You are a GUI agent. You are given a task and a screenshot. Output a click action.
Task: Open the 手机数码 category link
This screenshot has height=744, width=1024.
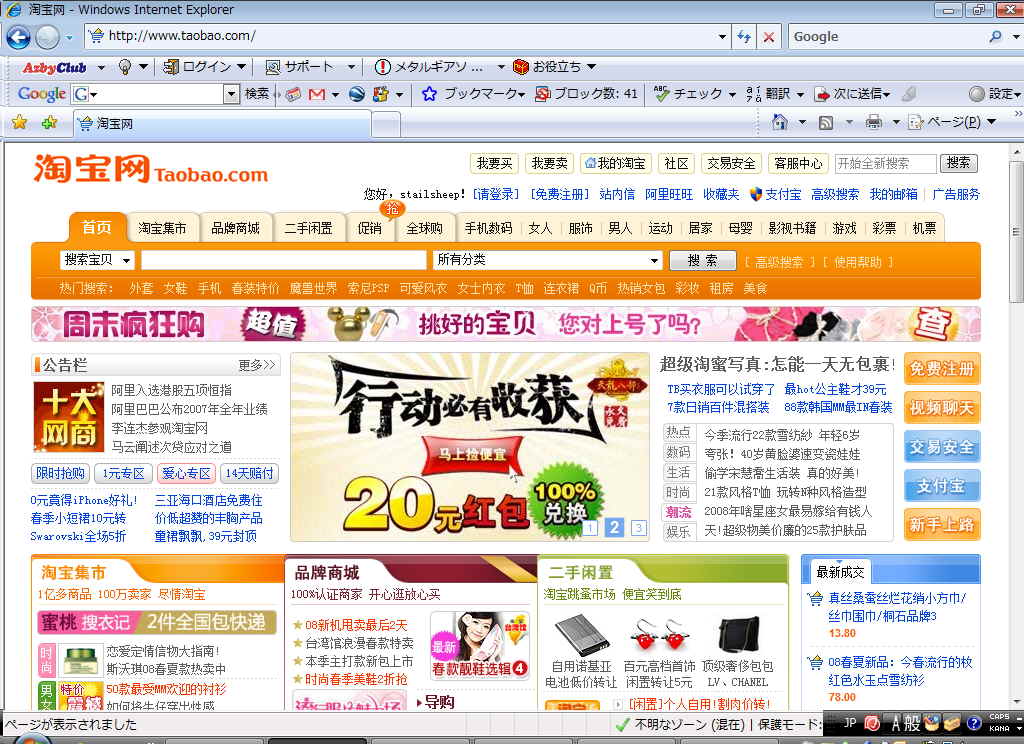(488, 228)
